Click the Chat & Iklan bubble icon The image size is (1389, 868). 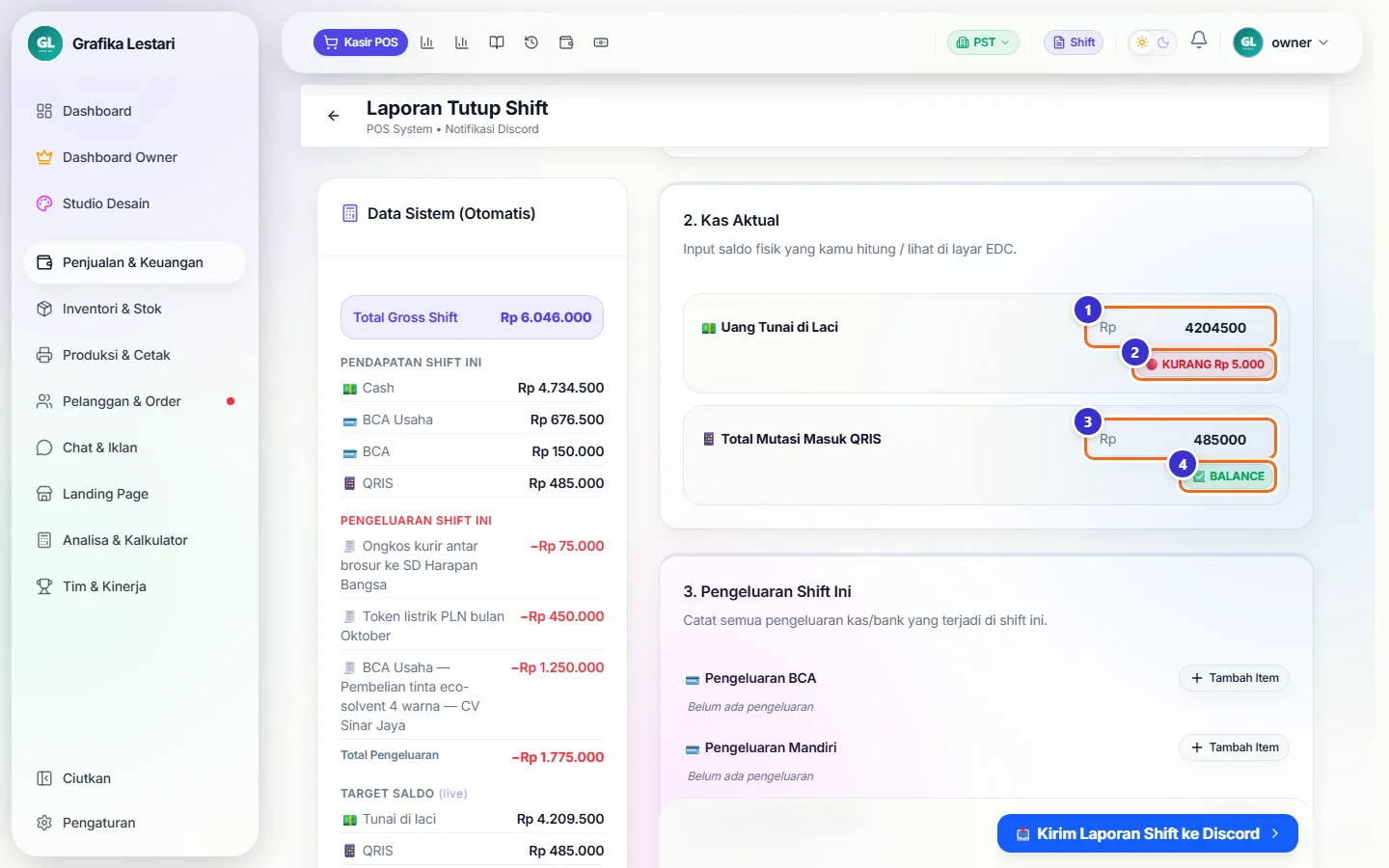44,448
